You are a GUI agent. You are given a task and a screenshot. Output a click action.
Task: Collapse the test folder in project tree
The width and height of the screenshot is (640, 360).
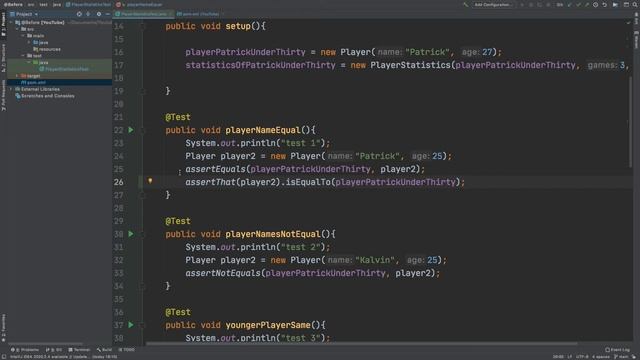click(23, 56)
